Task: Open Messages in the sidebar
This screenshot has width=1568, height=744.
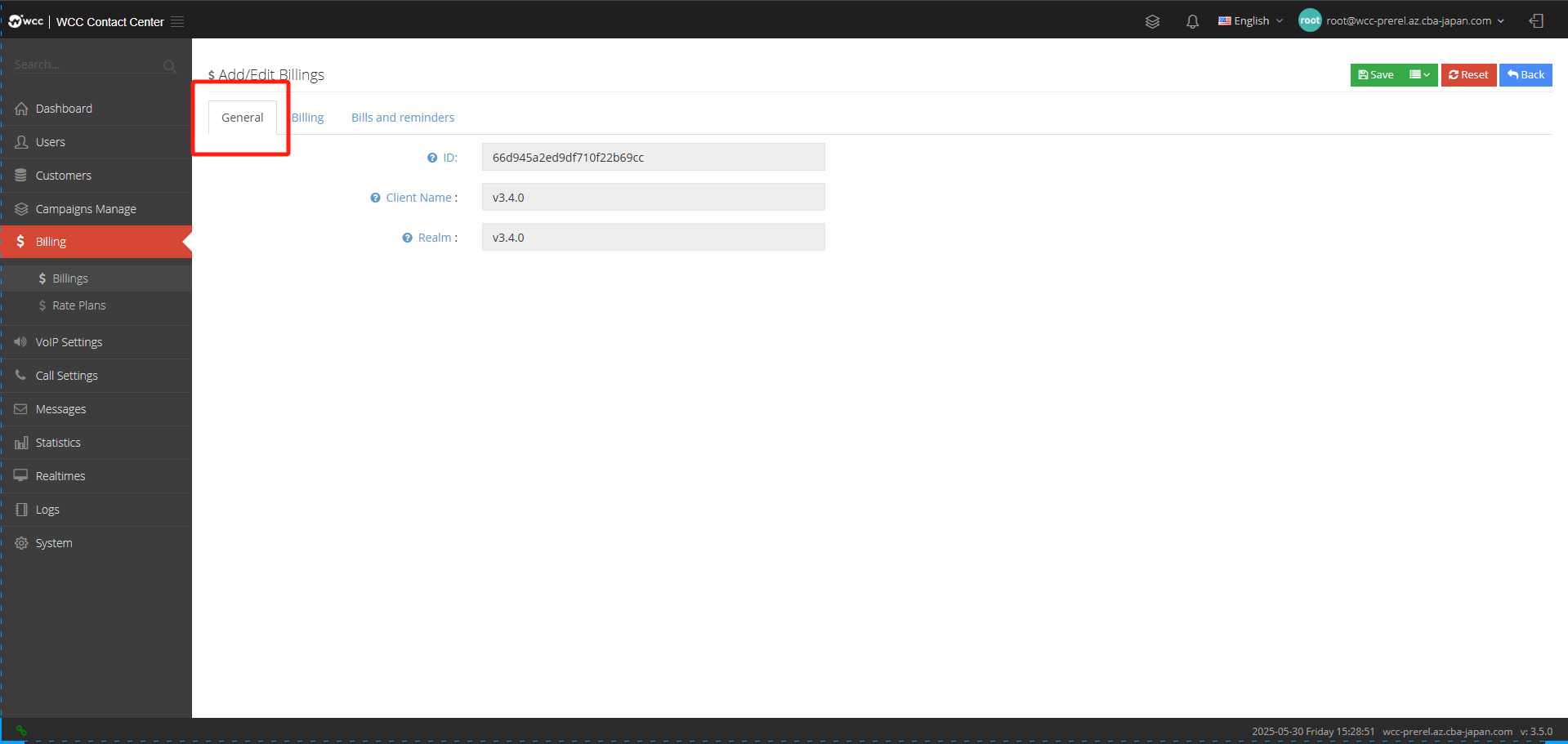Action: click(96, 409)
